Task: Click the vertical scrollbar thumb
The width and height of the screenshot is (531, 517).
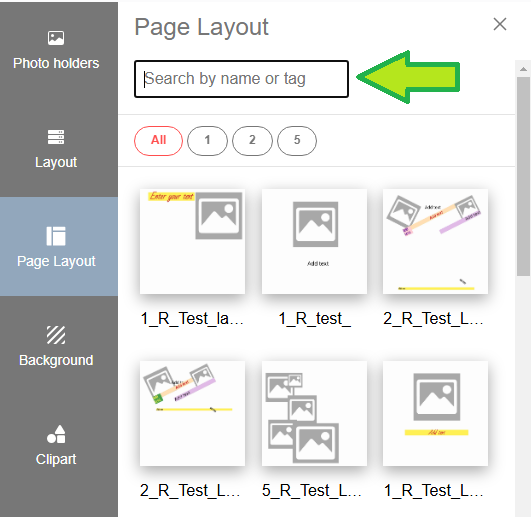Action: (x=523, y=176)
